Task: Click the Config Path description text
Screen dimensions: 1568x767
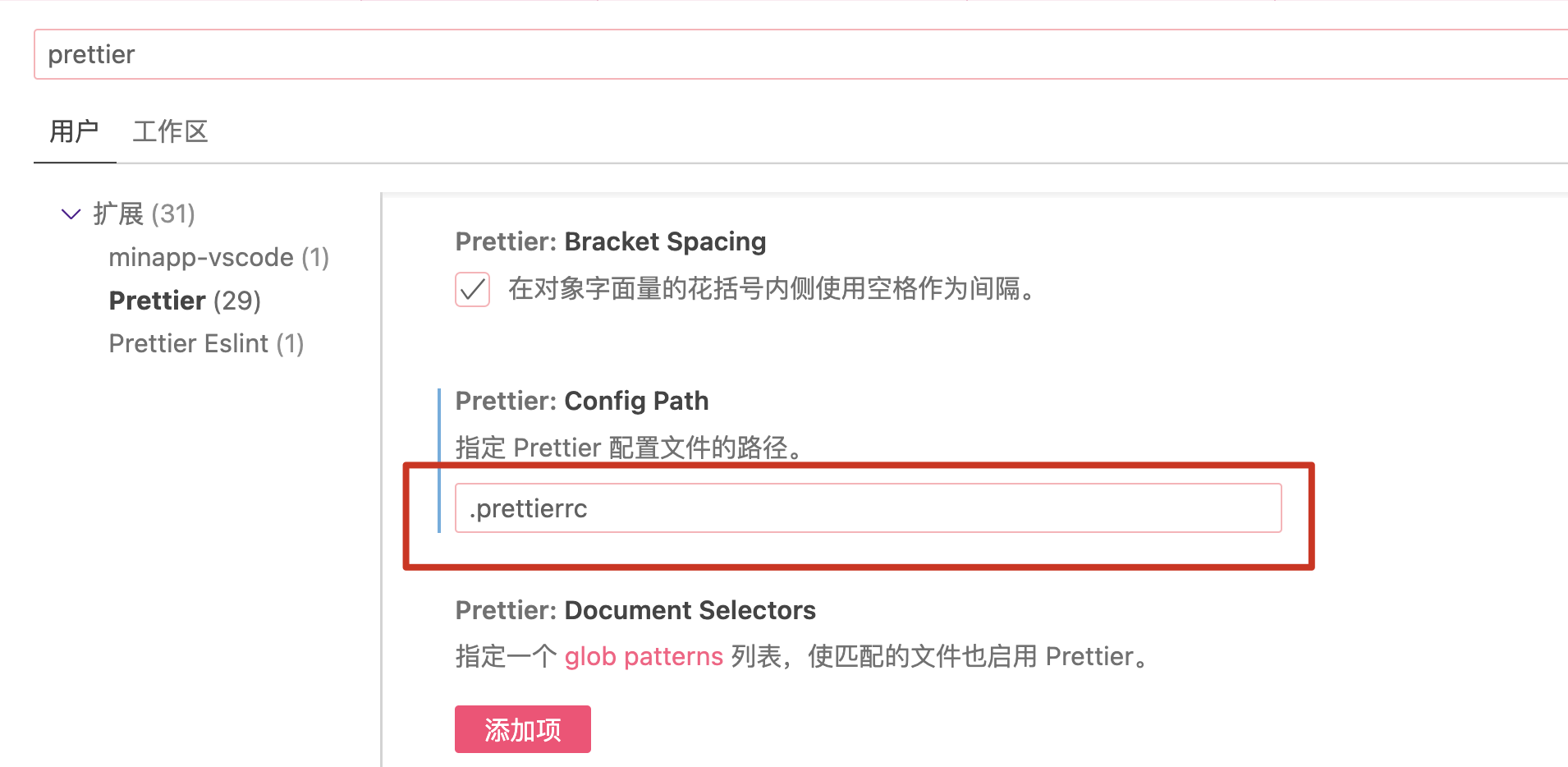Action: 629,448
